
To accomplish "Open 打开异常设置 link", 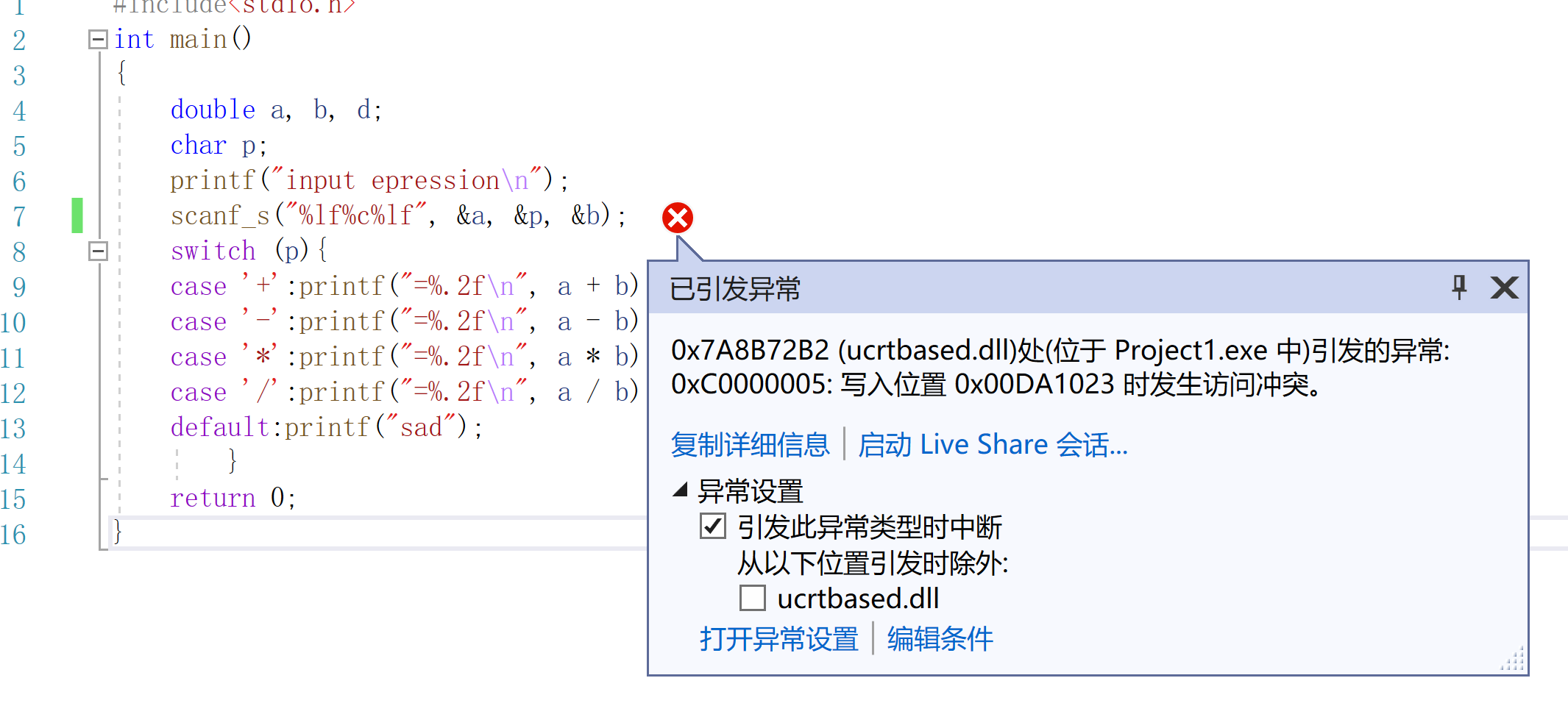I will (778, 638).
